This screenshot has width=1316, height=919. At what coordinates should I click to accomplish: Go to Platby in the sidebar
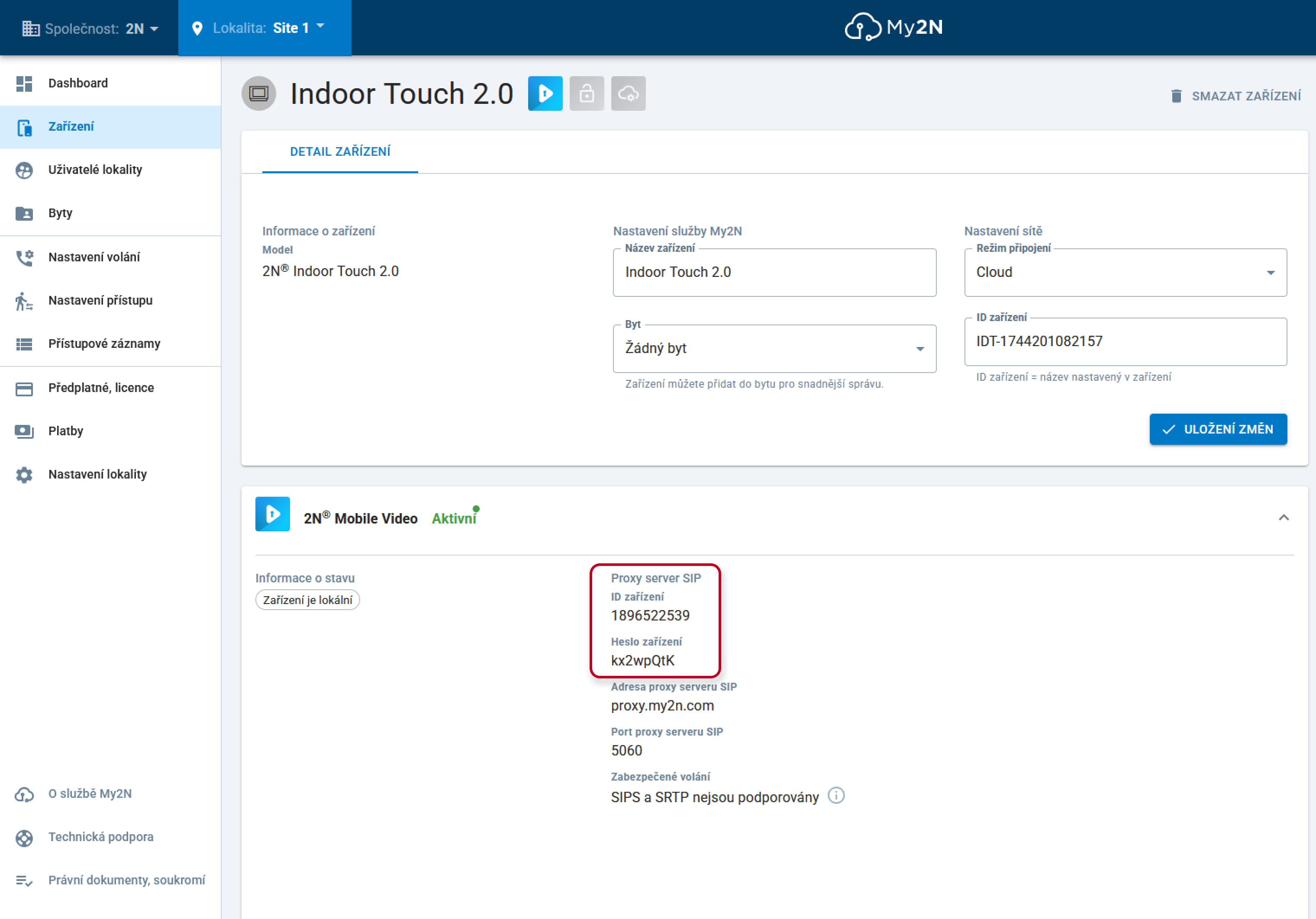click(x=111, y=431)
